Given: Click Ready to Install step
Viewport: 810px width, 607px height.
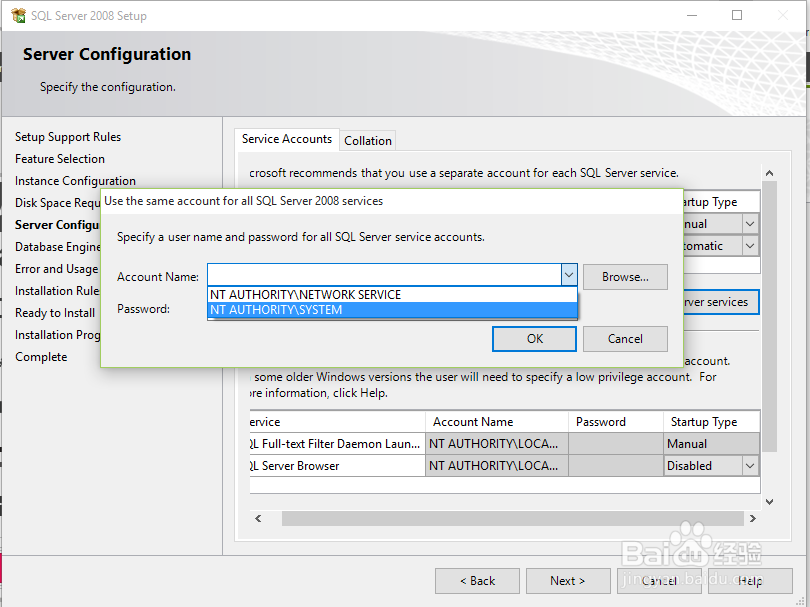Looking at the screenshot, I should click(55, 313).
